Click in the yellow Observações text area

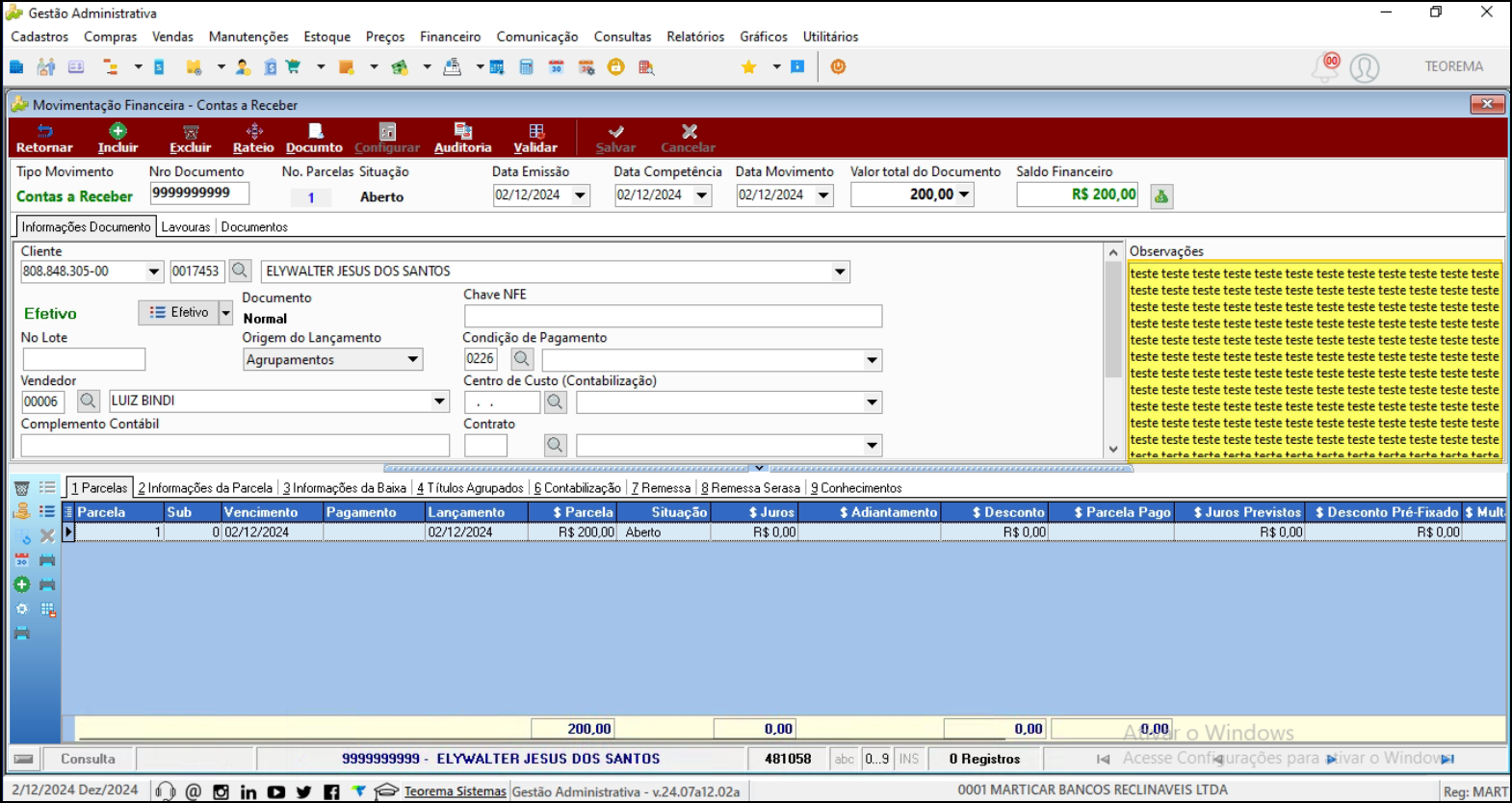(x=1315, y=361)
